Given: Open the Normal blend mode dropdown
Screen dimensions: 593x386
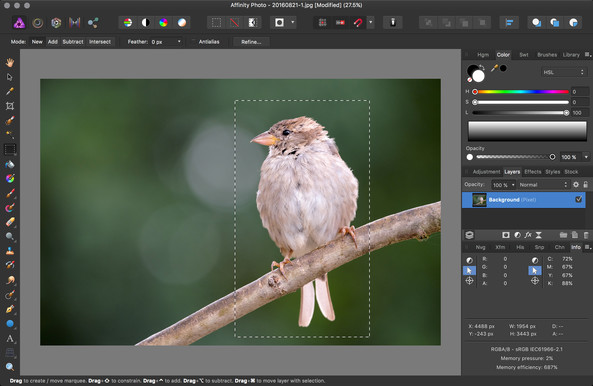Looking at the screenshot, I should pyautogui.click(x=543, y=184).
